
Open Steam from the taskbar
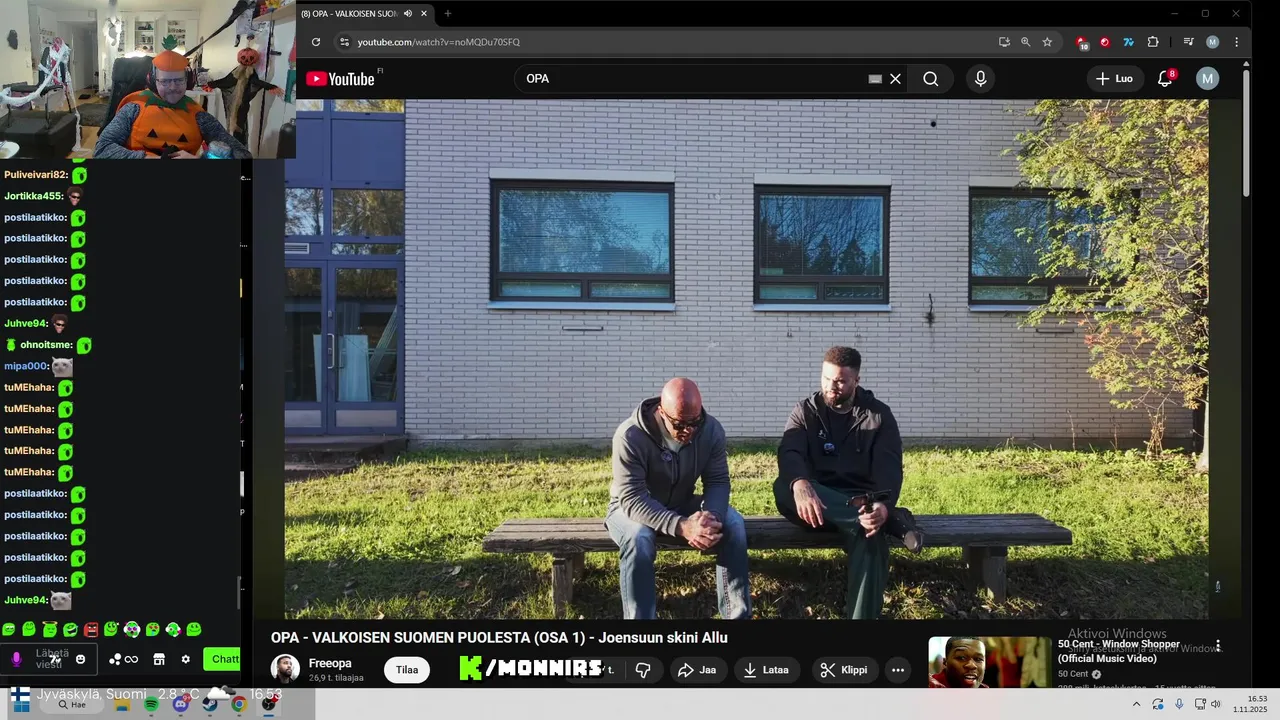tap(209, 704)
